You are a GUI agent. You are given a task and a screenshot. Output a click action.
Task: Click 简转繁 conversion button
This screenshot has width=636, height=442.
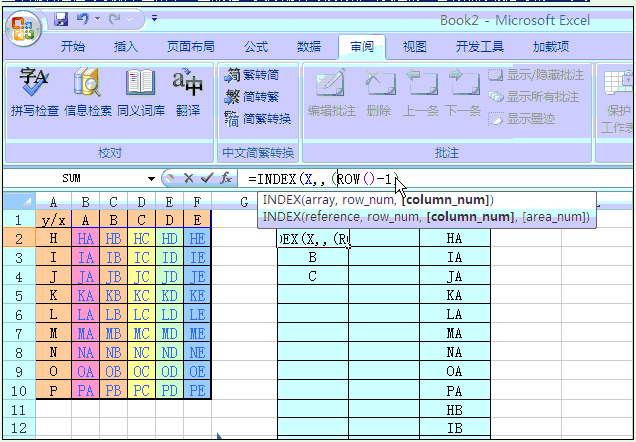(251, 97)
